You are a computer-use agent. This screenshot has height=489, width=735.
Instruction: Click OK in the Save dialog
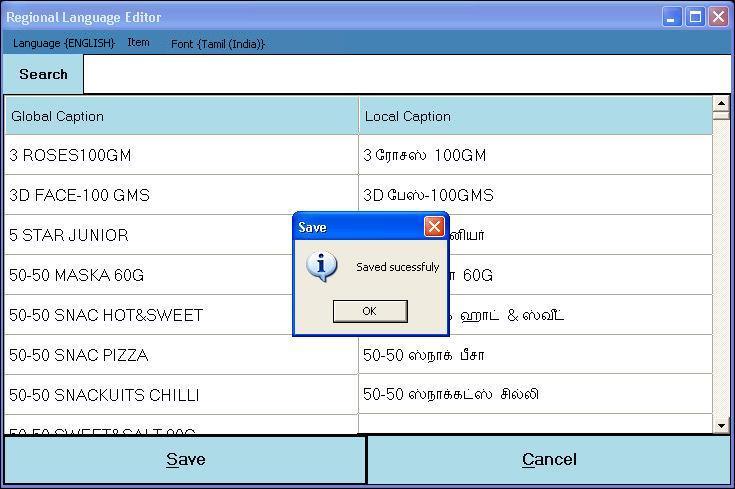pos(370,311)
